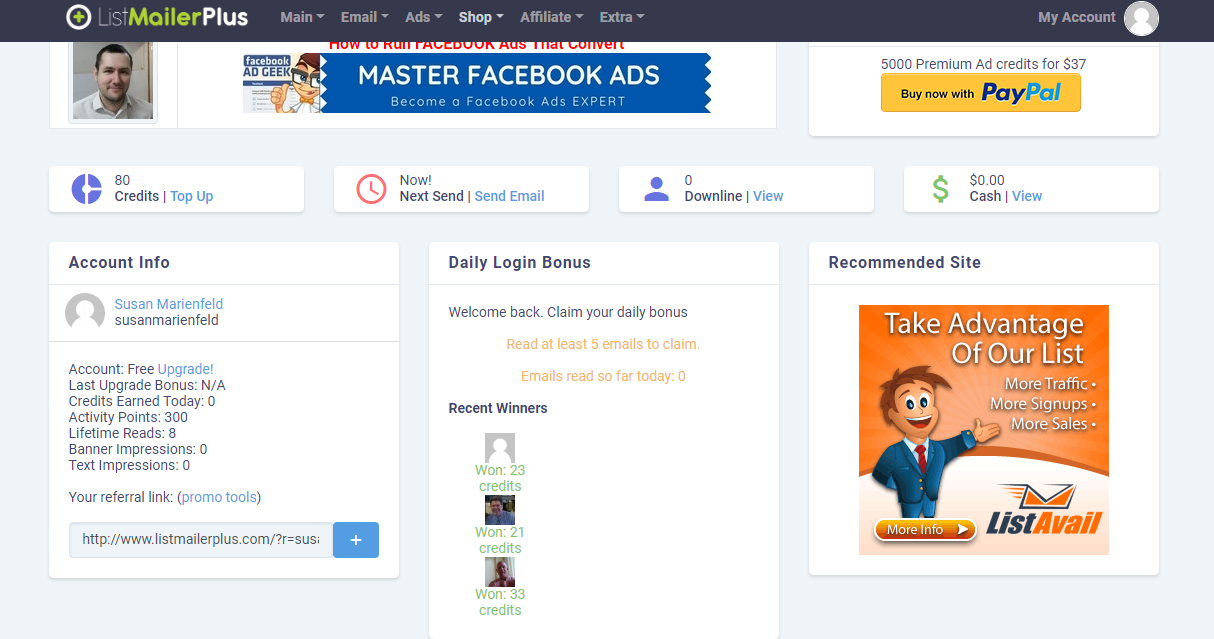Click the Top Up credits link
Screen dimensions: 1214x639
click(192, 196)
